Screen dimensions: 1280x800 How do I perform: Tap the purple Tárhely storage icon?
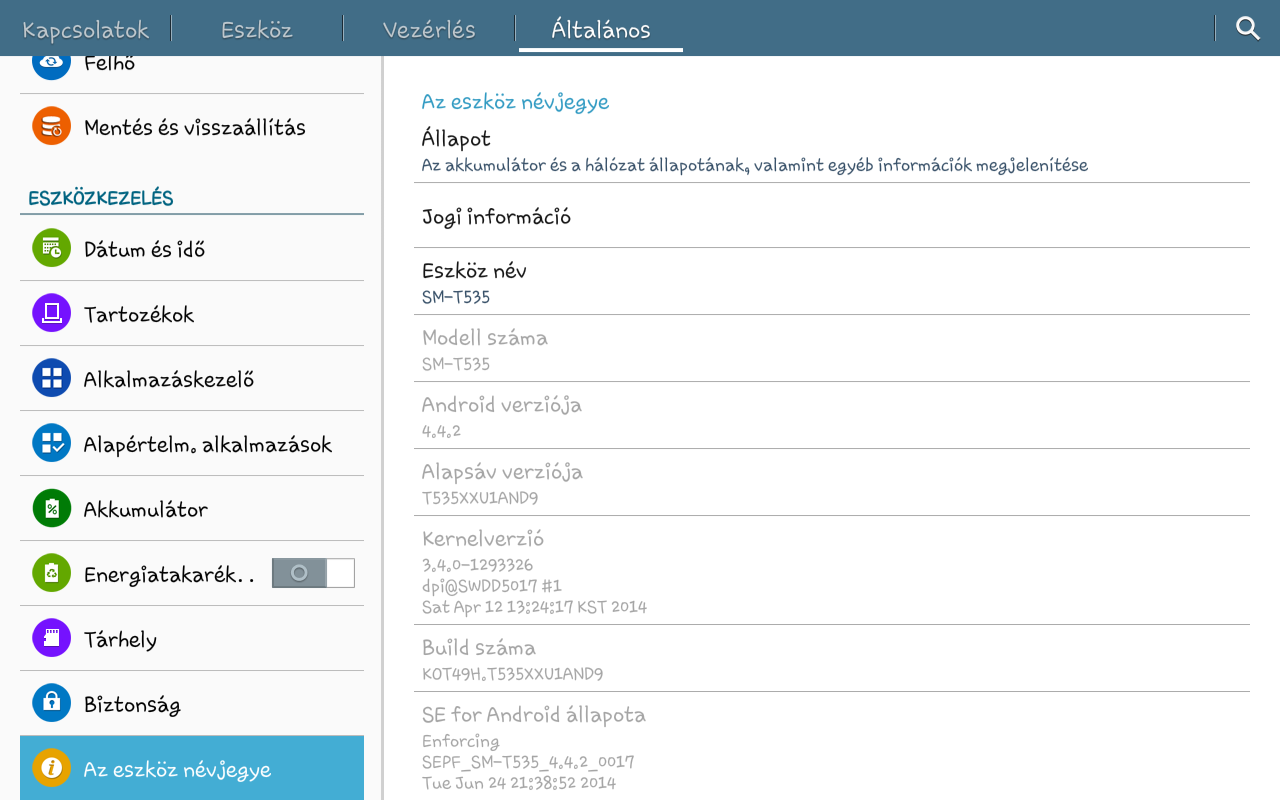(51, 639)
